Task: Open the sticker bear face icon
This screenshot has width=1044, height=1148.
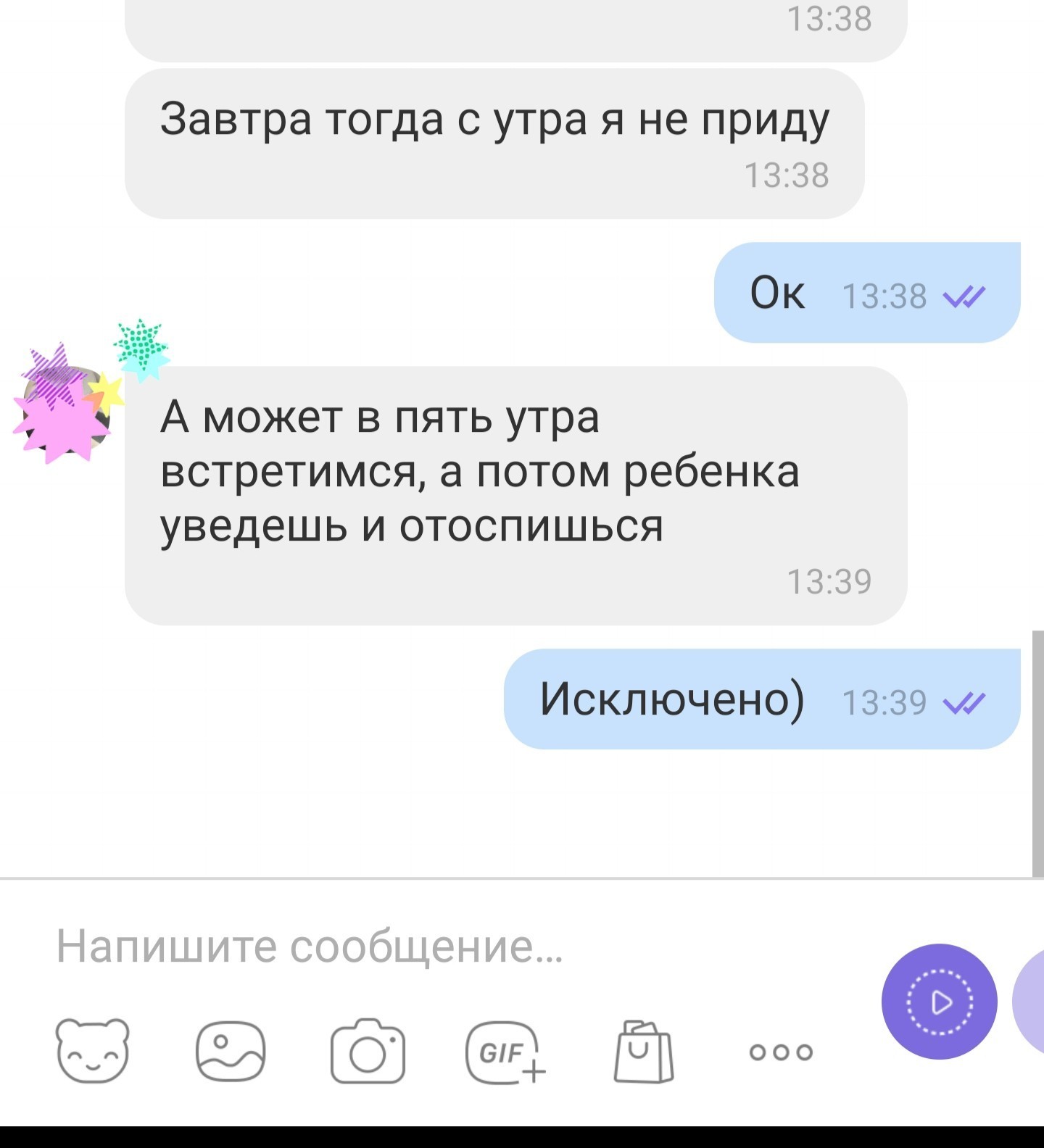Action: pos(93,1051)
